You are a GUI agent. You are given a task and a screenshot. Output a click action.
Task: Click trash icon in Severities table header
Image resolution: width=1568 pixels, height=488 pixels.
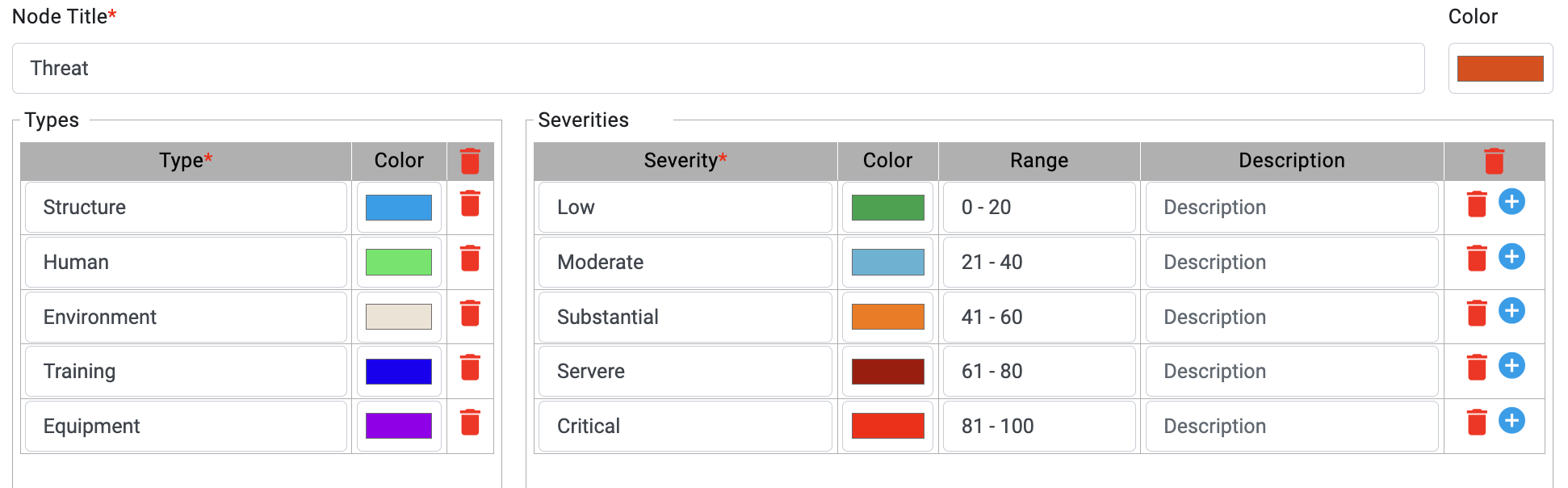point(1494,161)
